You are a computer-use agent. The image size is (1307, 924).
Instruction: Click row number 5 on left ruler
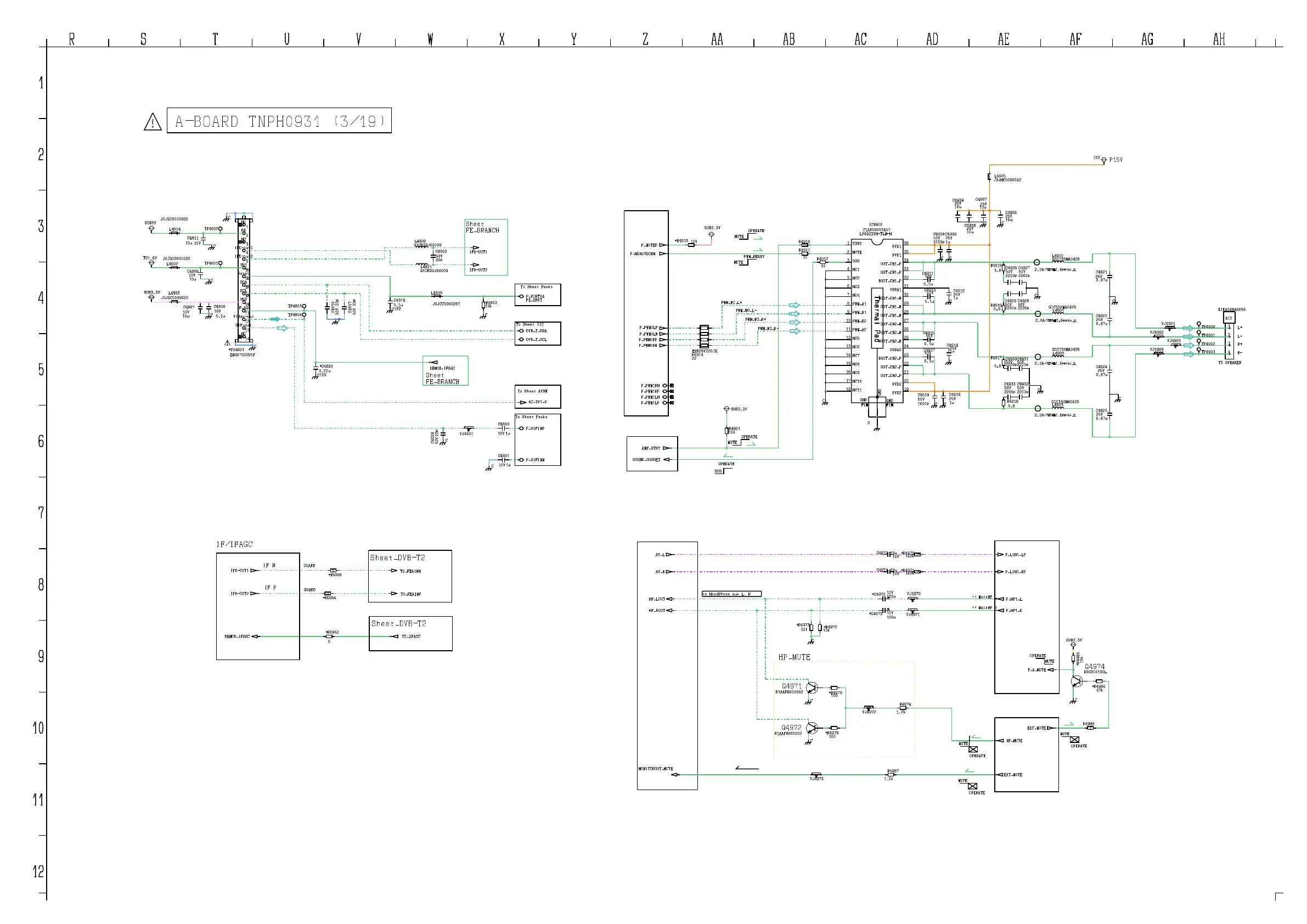(x=41, y=370)
